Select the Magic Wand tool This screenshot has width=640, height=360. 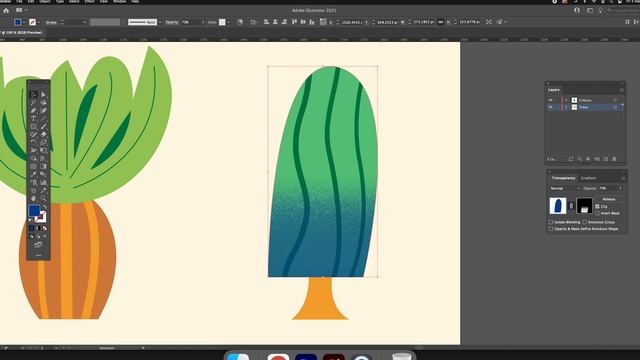pyautogui.click(x=33, y=102)
